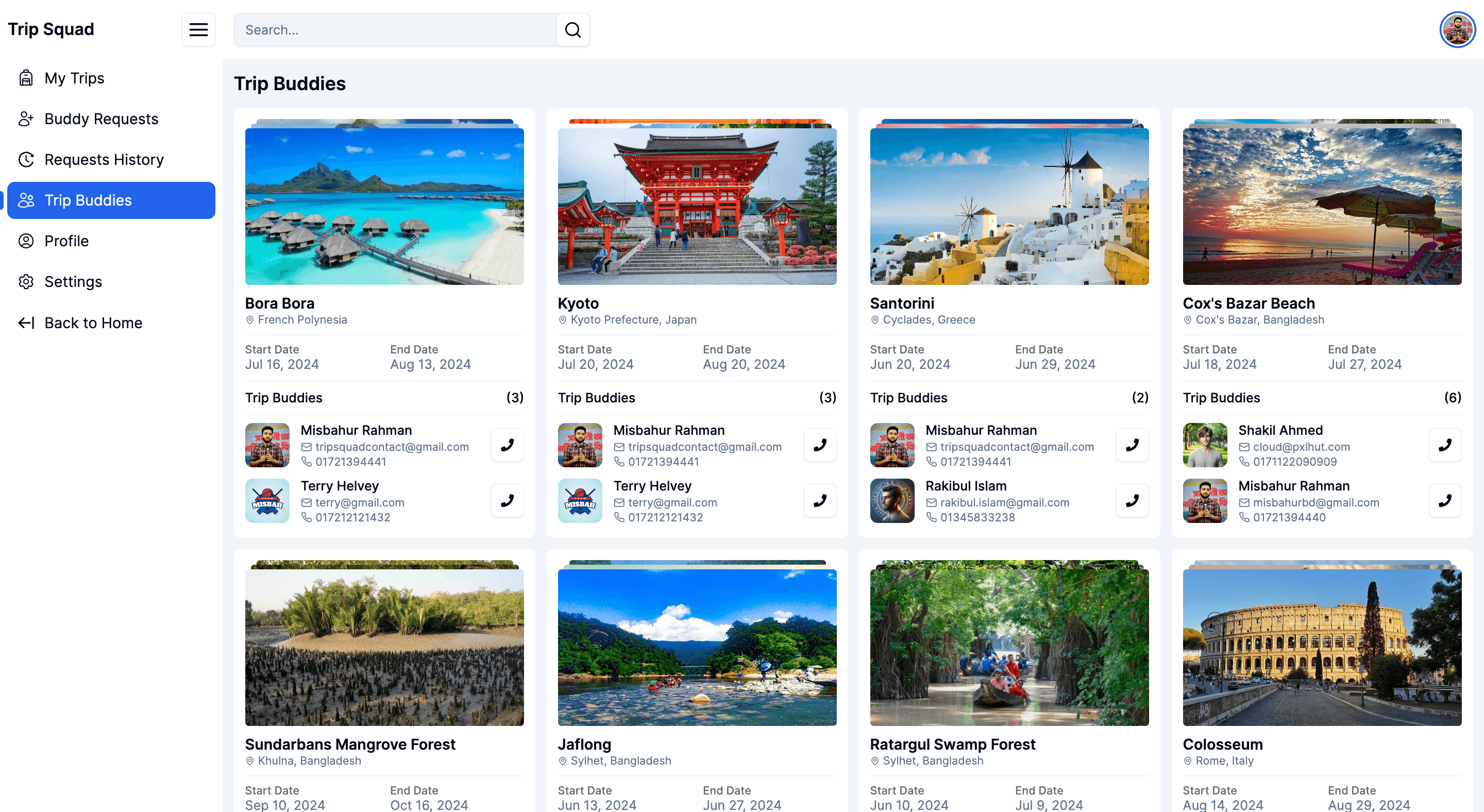Viewport: 1484px width, 812px height.
Task: Click the Profile circle-user icon
Action: [x=26, y=241]
